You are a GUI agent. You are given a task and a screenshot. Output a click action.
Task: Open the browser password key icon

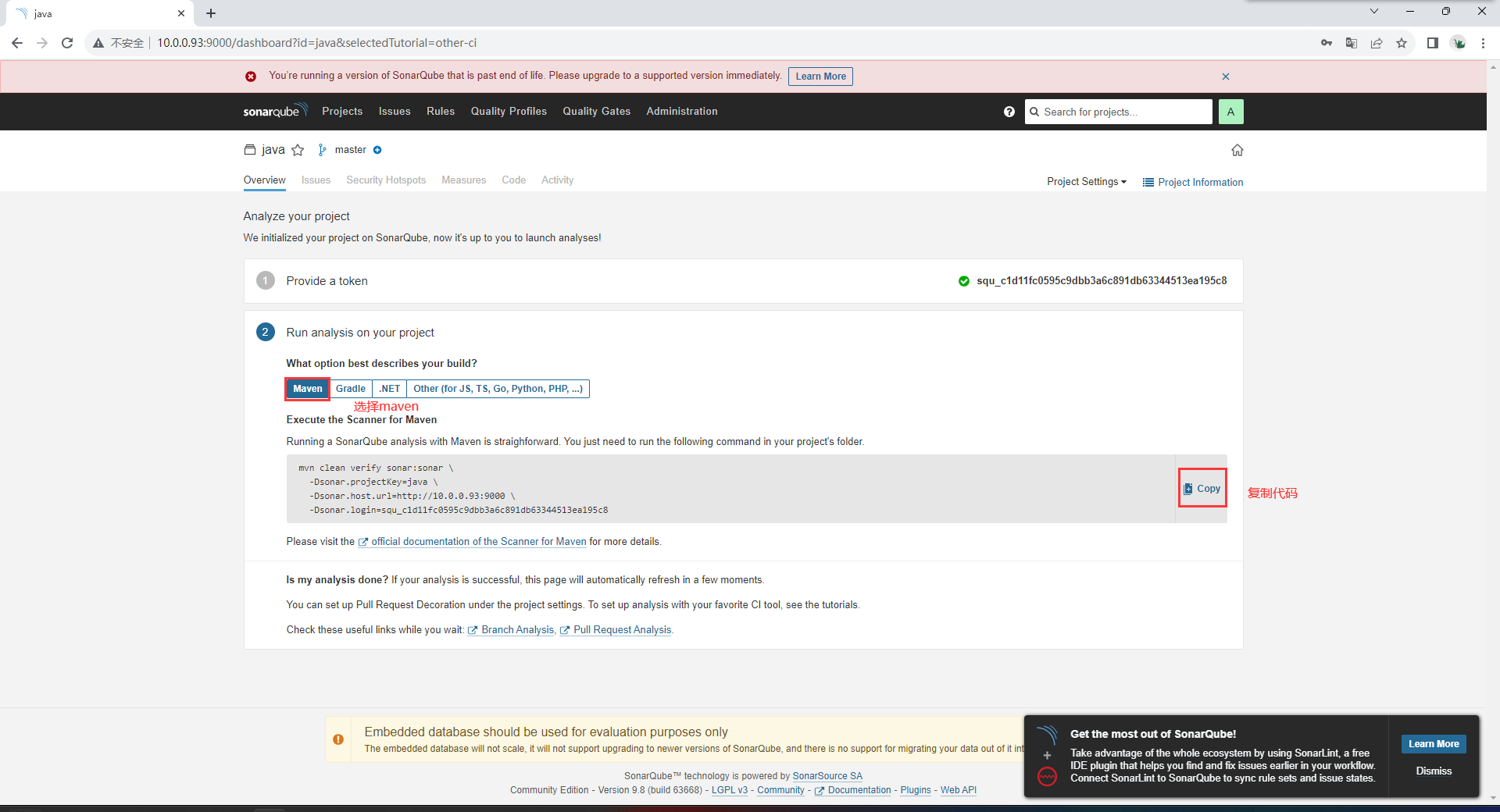pyautogui.click(x=1327, y=43)
